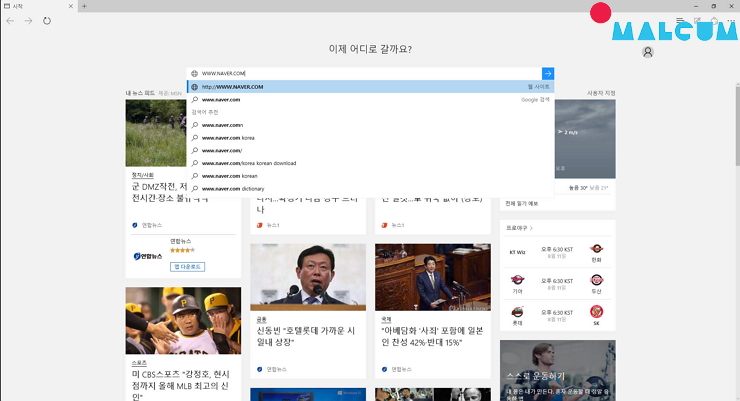Open the Pirates baseball players photo
Screen dimensions: 740x401
[183, 321]
